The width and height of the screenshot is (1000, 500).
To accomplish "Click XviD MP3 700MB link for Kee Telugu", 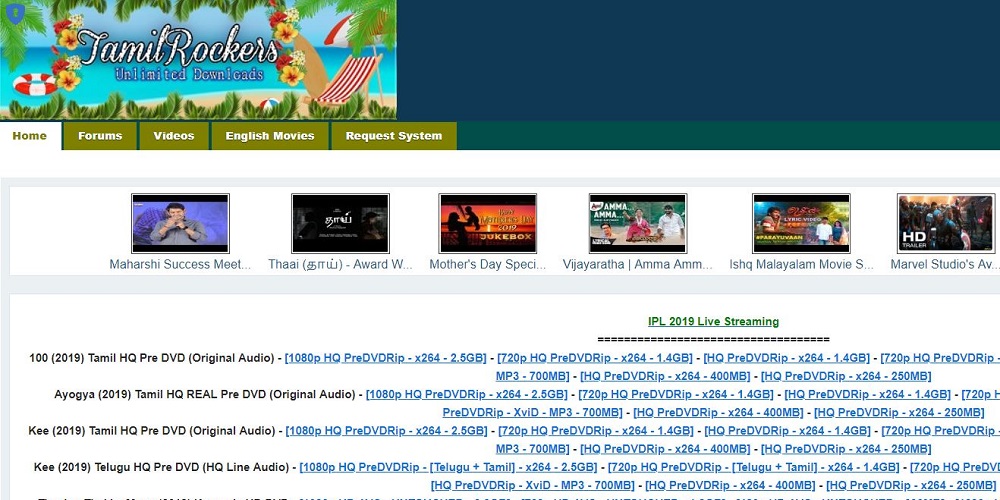I will coord(533,485).
